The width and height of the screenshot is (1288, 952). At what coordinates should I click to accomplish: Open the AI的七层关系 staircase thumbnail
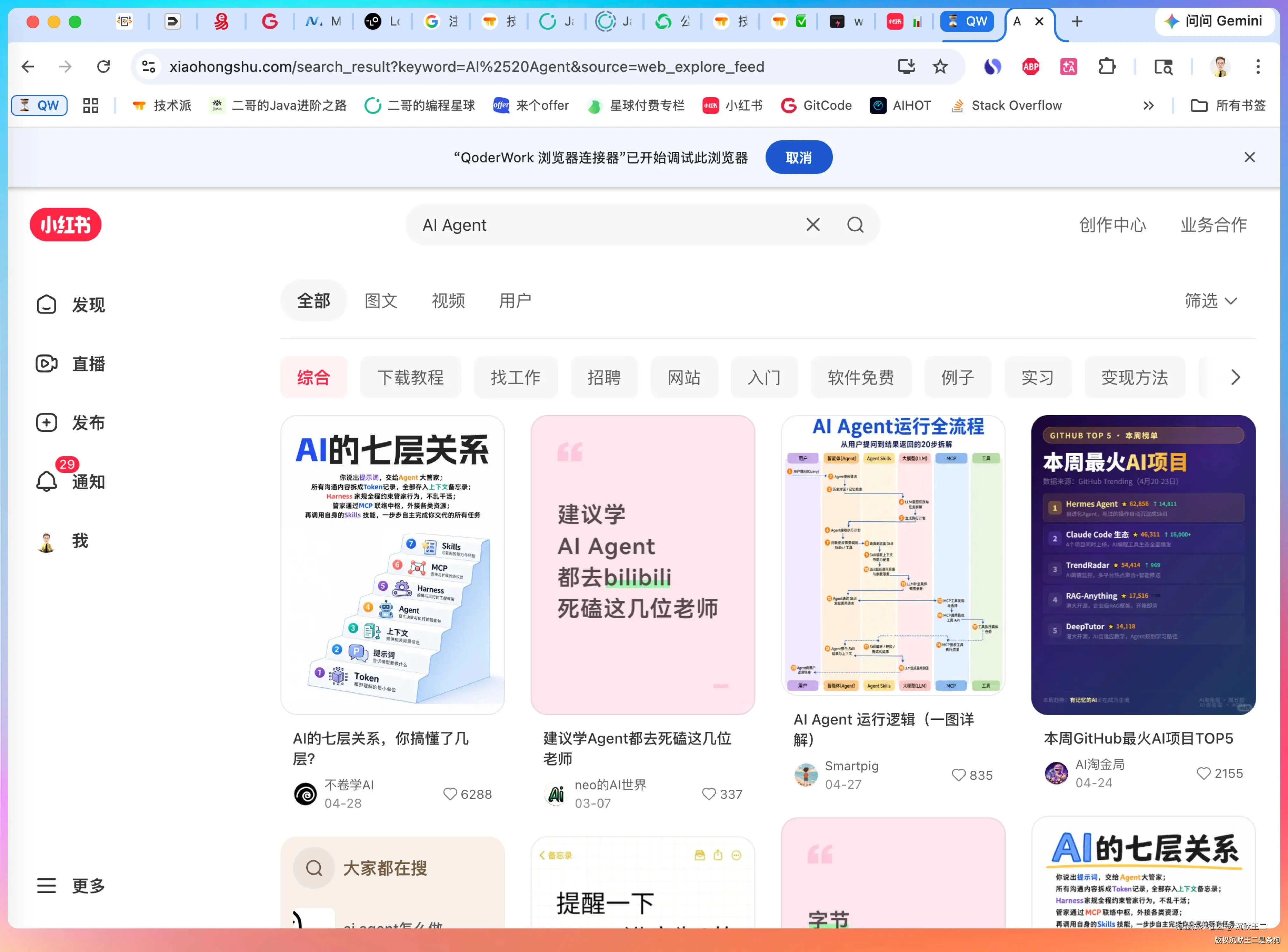click(392, 565)
